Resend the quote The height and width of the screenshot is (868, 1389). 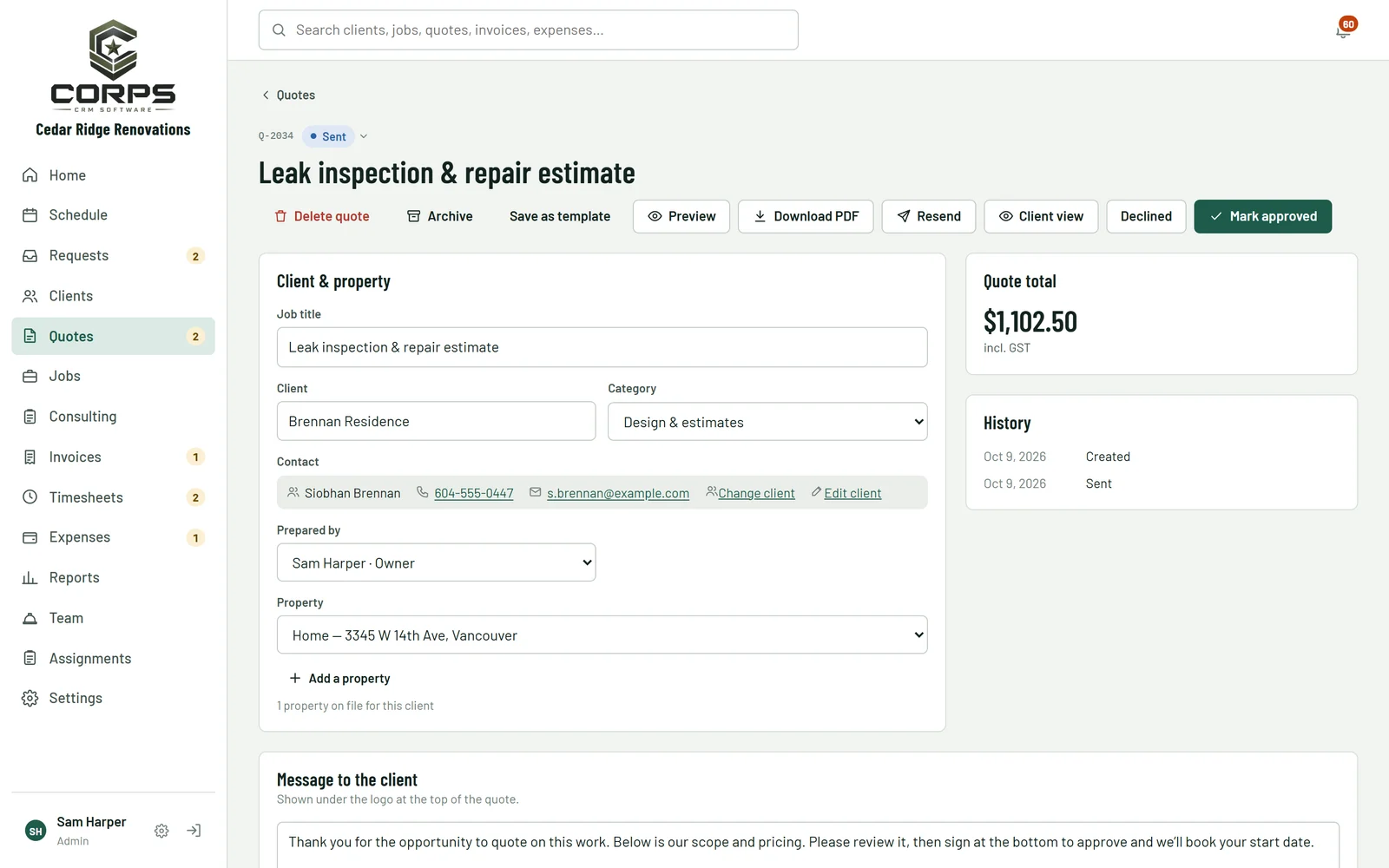click(x=929, y=216)
